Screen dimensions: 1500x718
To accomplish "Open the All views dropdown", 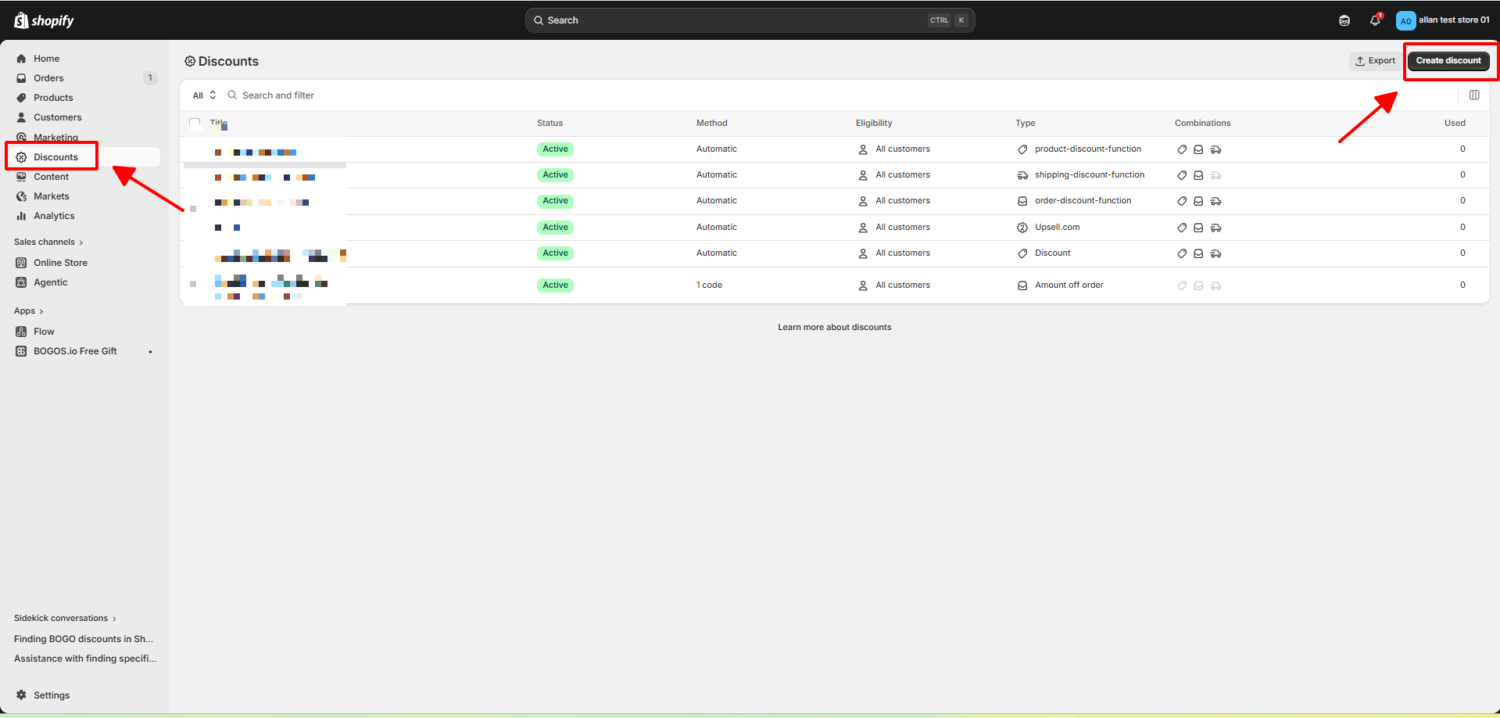I will (x=204, y=95).
